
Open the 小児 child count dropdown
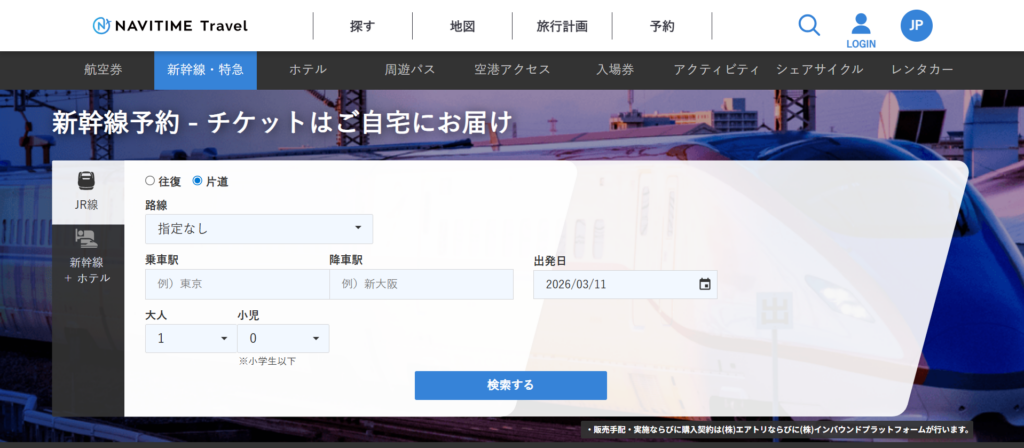click(283, 338)
